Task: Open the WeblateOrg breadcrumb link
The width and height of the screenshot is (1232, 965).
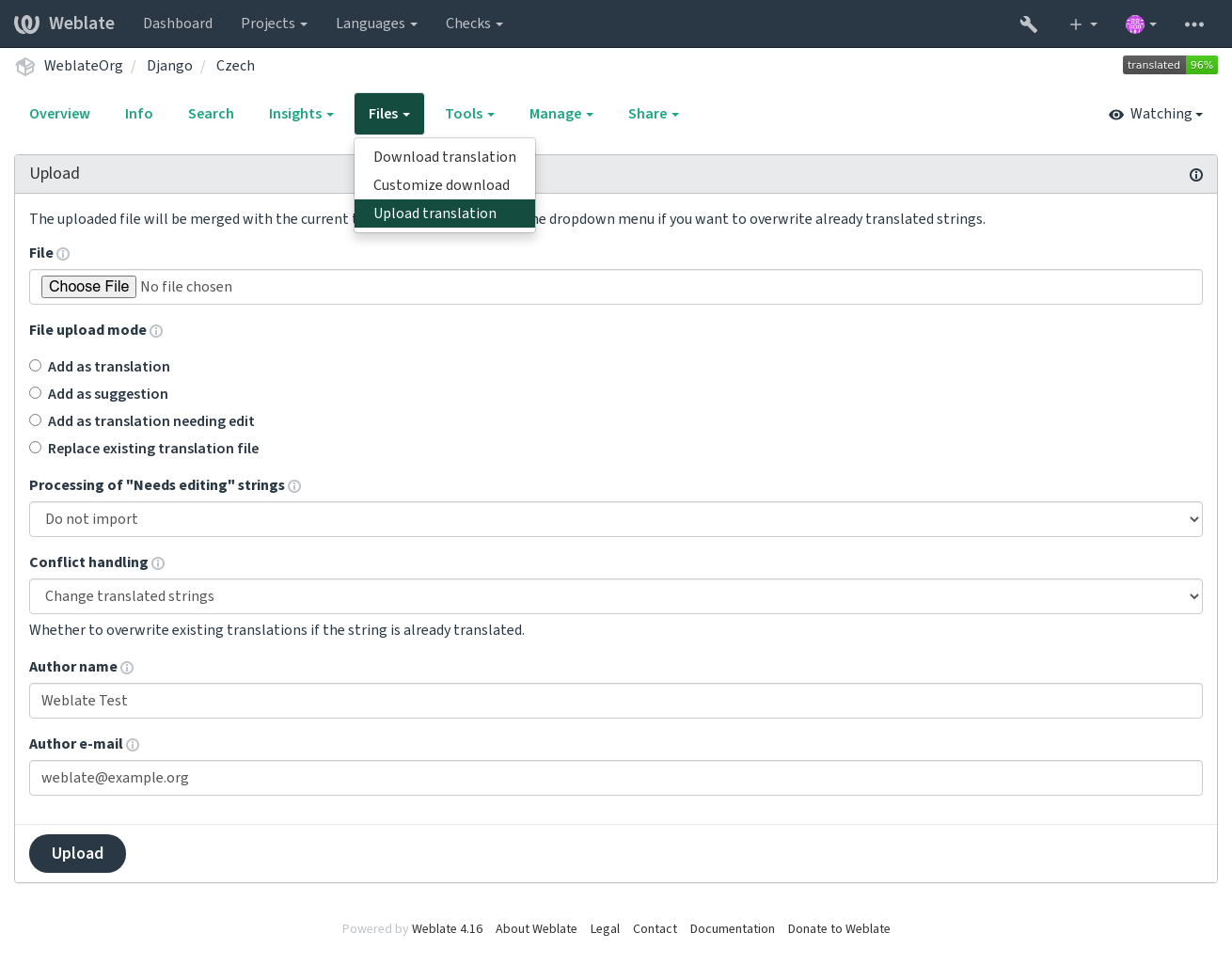Action: click(84, 66)
